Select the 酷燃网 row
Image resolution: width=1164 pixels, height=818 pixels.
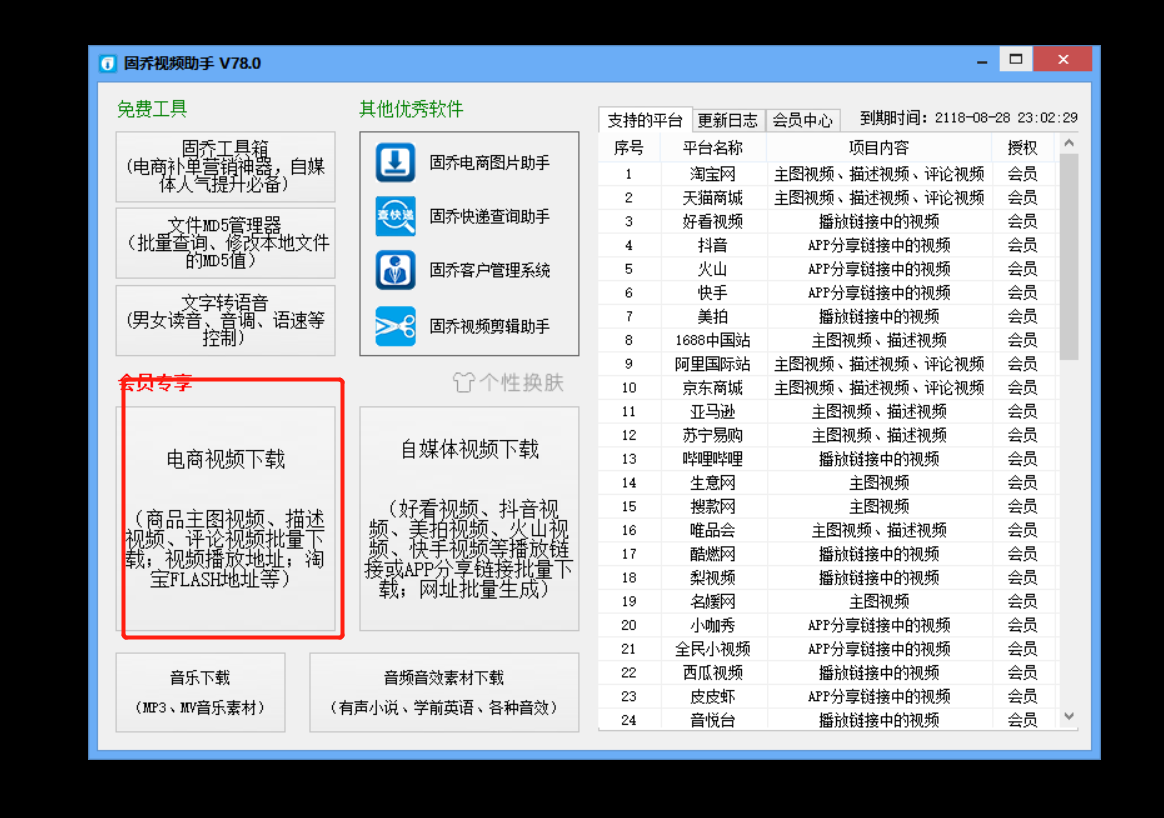click(x=828, y=554)
